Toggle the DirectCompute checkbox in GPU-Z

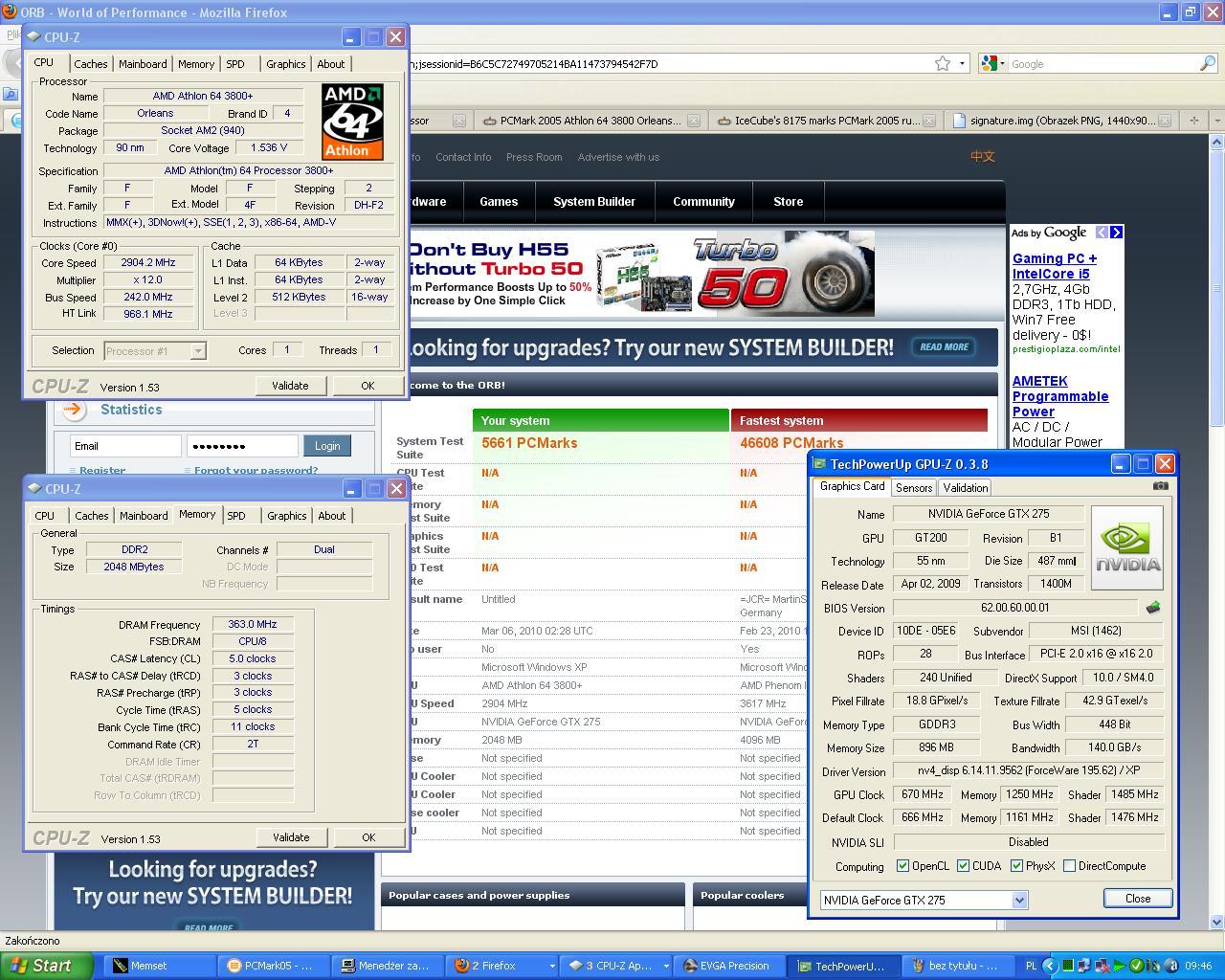1069,866
